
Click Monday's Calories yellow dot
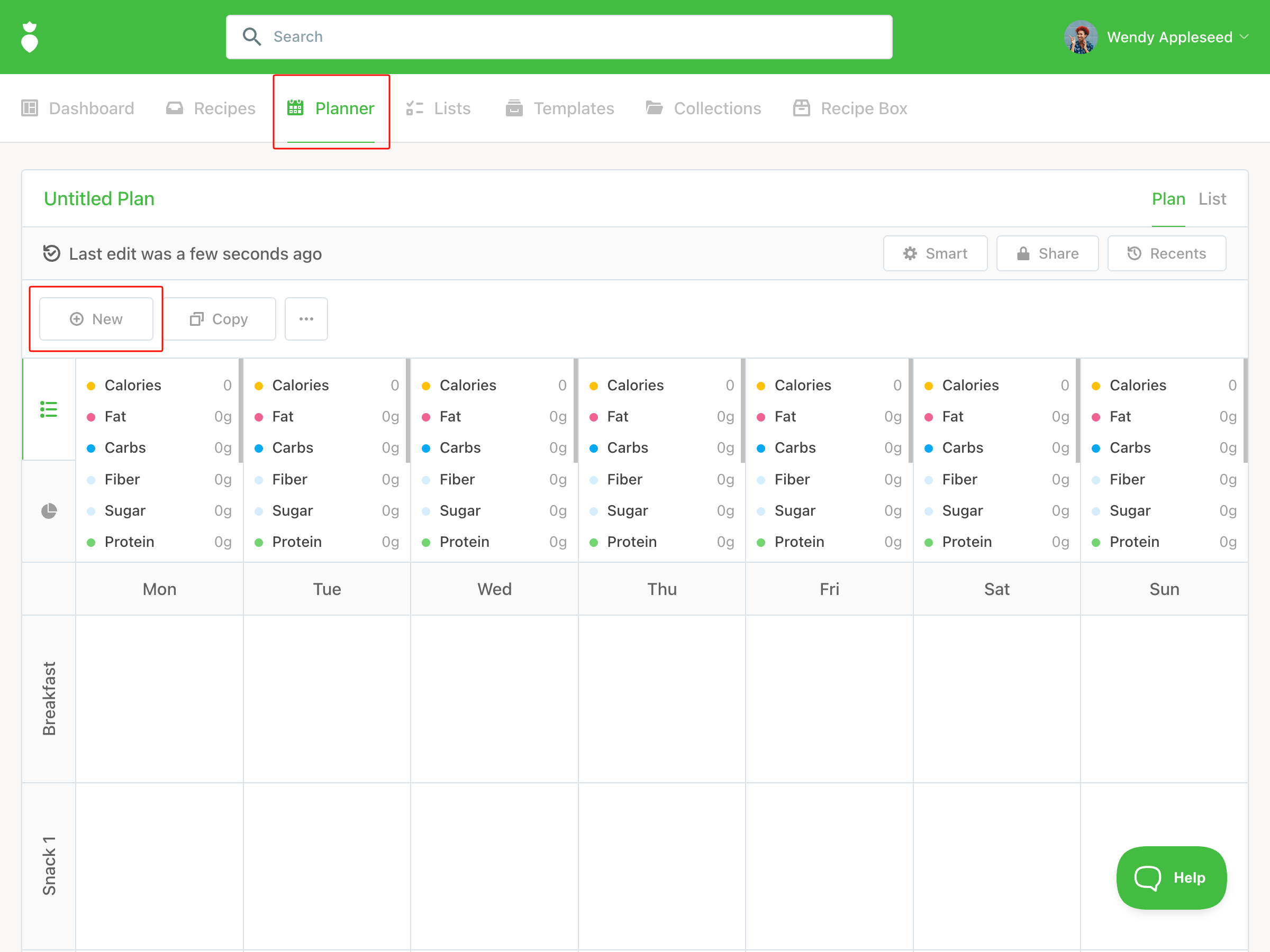[90, 386]
